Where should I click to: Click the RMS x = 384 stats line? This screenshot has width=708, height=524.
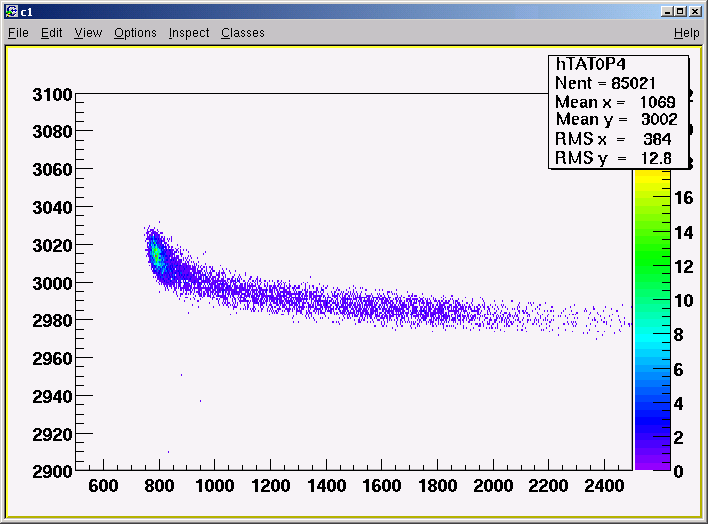(613, 139)
